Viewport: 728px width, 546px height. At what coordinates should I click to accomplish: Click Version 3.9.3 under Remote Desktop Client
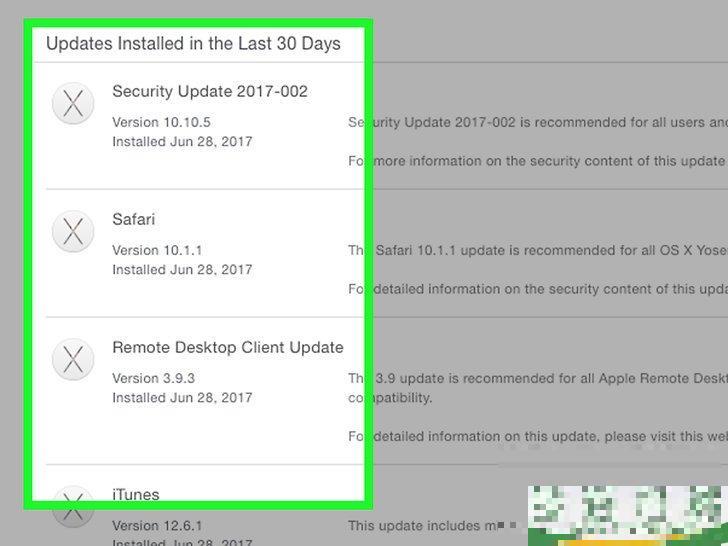[x=153, y=378]
